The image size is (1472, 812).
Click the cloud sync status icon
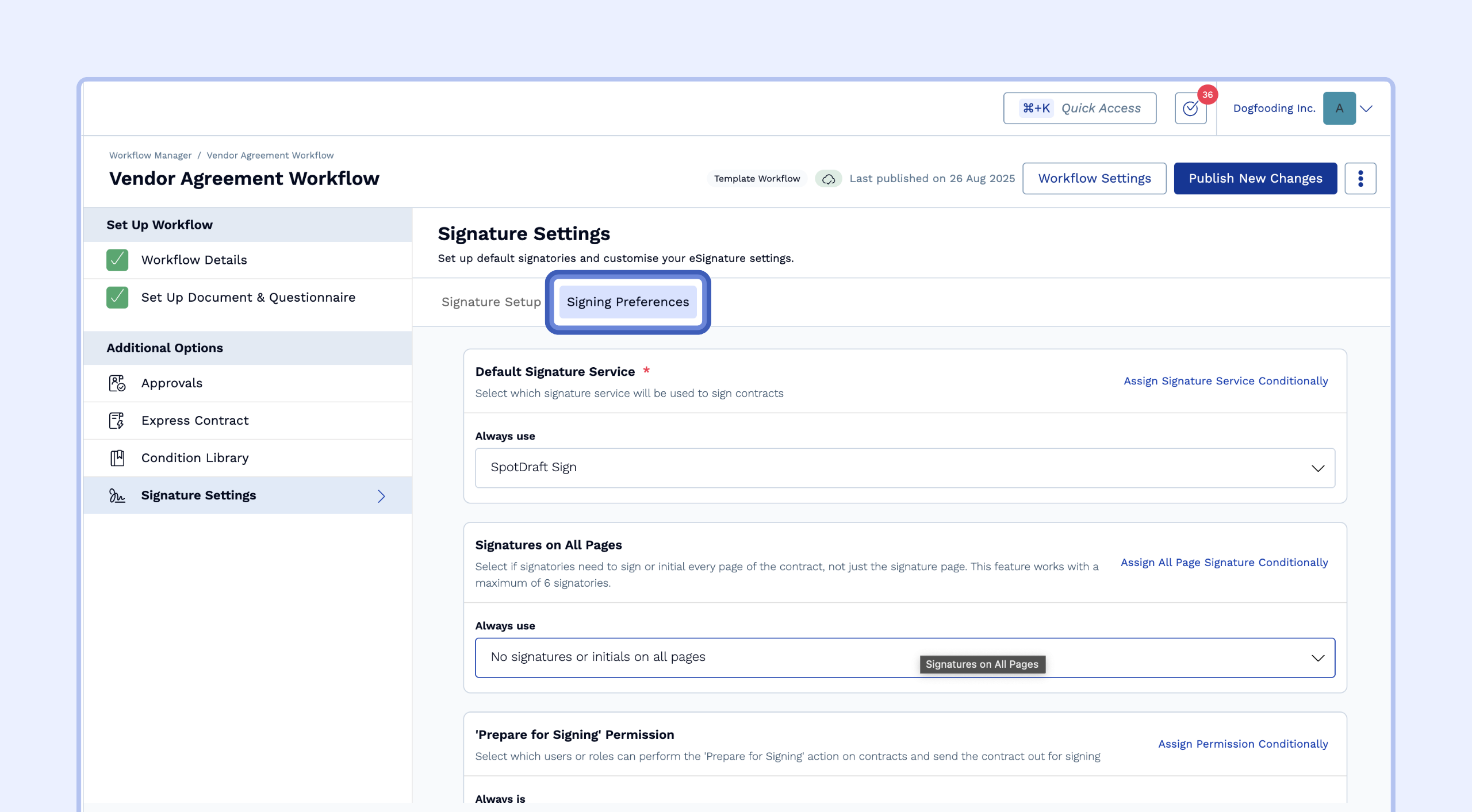[828, 179]
